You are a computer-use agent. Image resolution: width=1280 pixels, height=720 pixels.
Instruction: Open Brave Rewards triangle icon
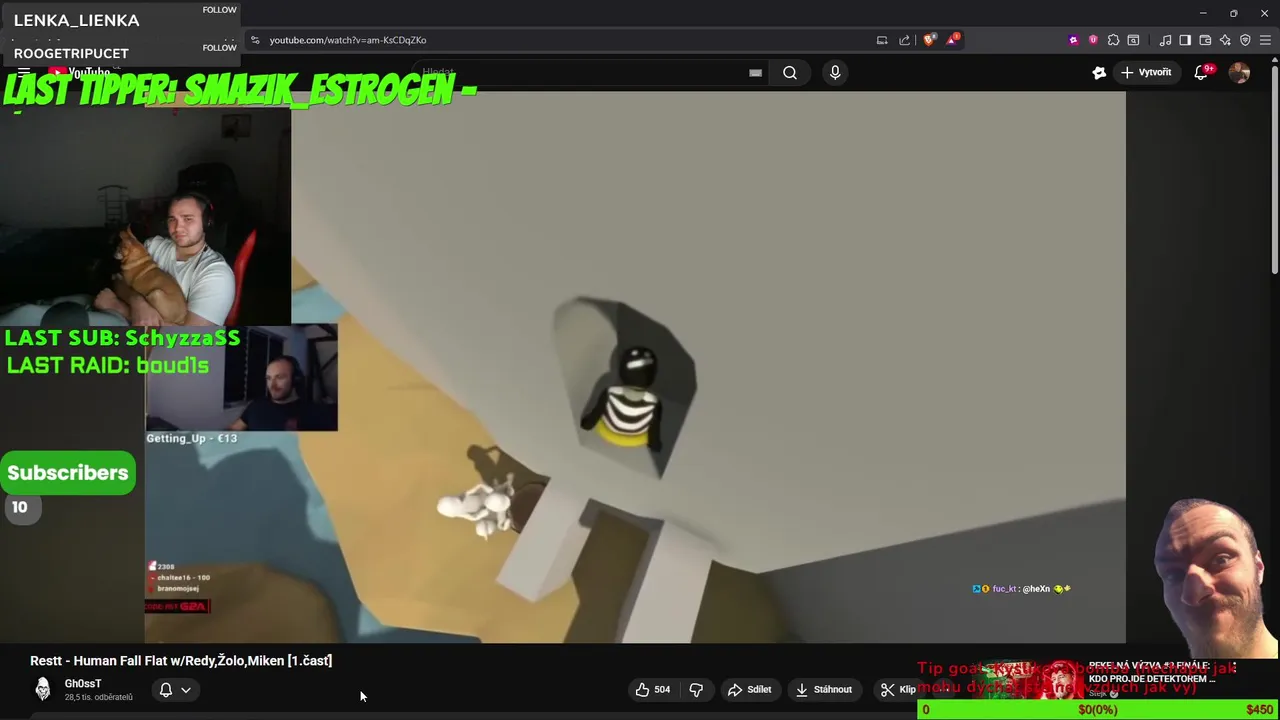click(952, 40)
